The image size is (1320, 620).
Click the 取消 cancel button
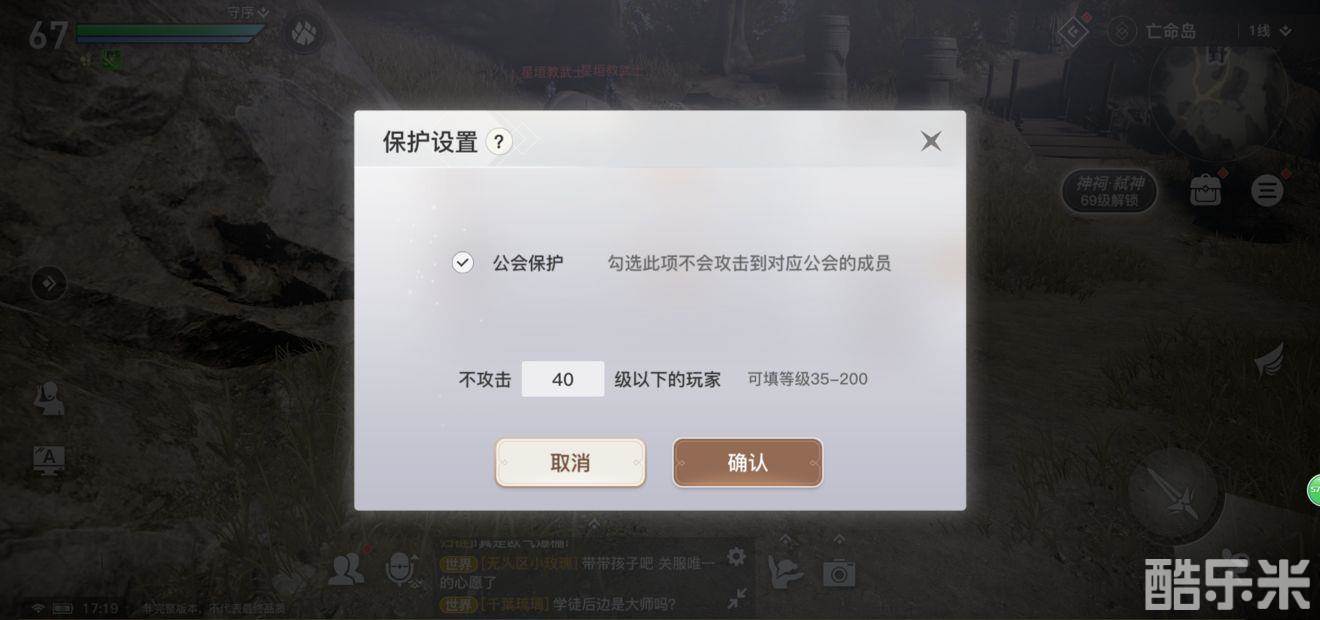pos(570,463)
